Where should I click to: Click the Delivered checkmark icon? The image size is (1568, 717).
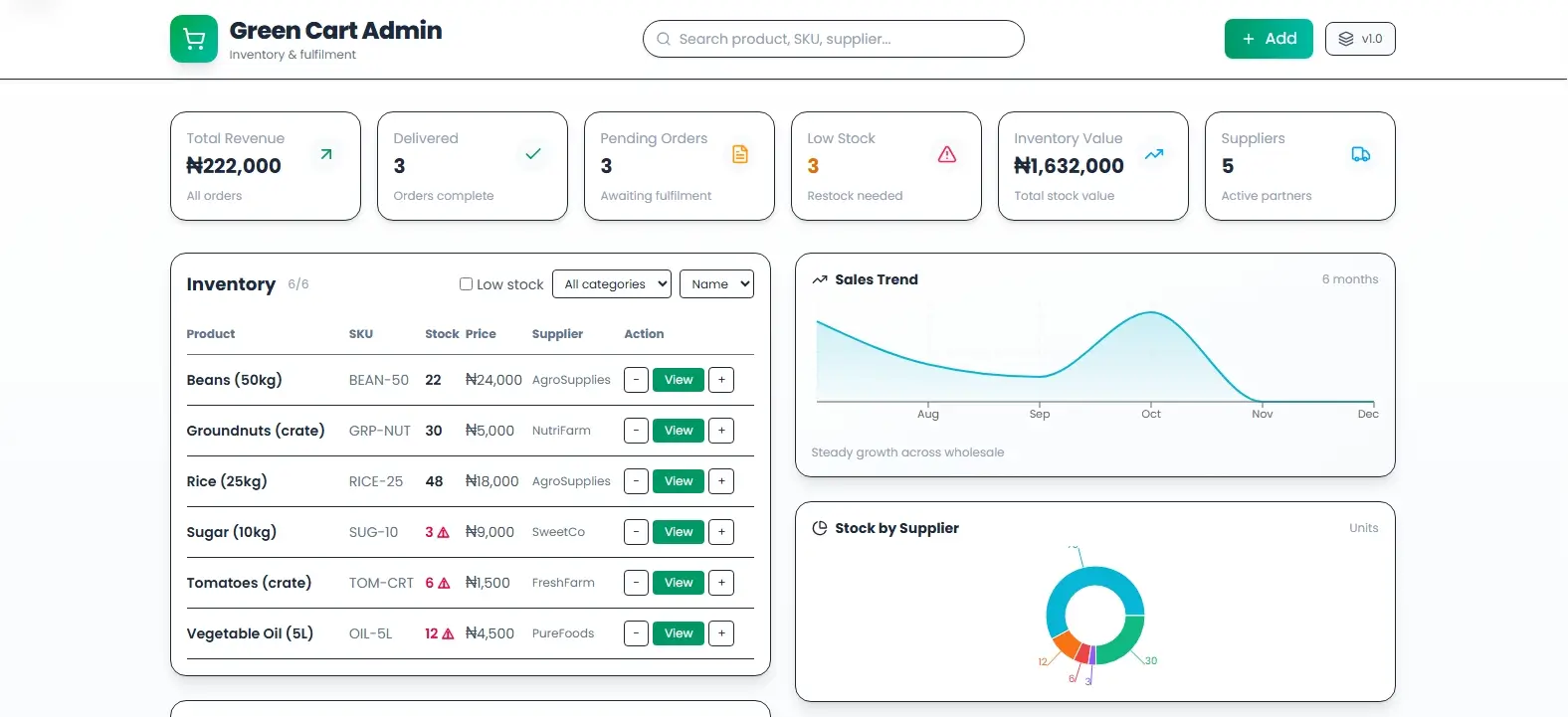point(533,154)
